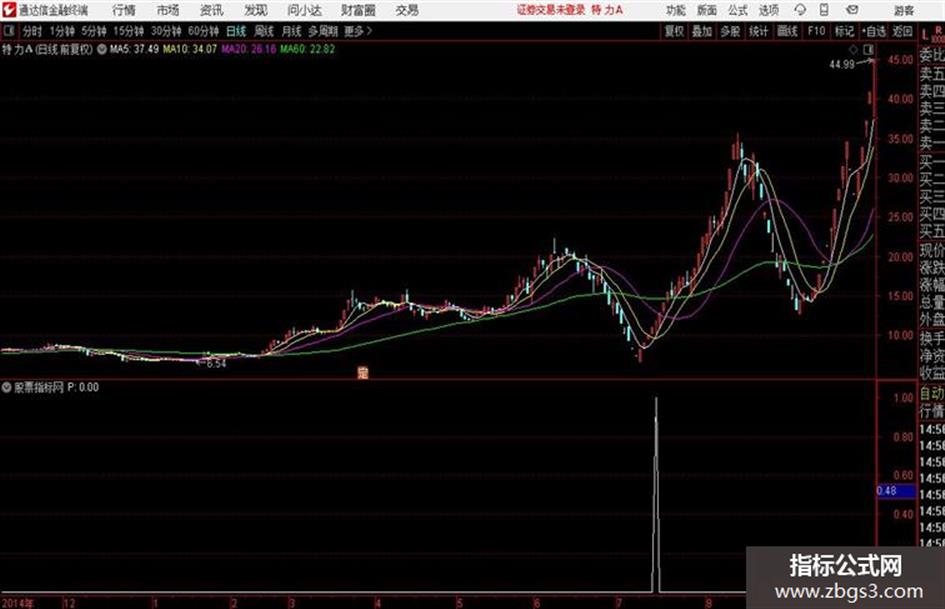
Task: Click the MA60: 22.82 green indicator label
Action: coord(307,49)
